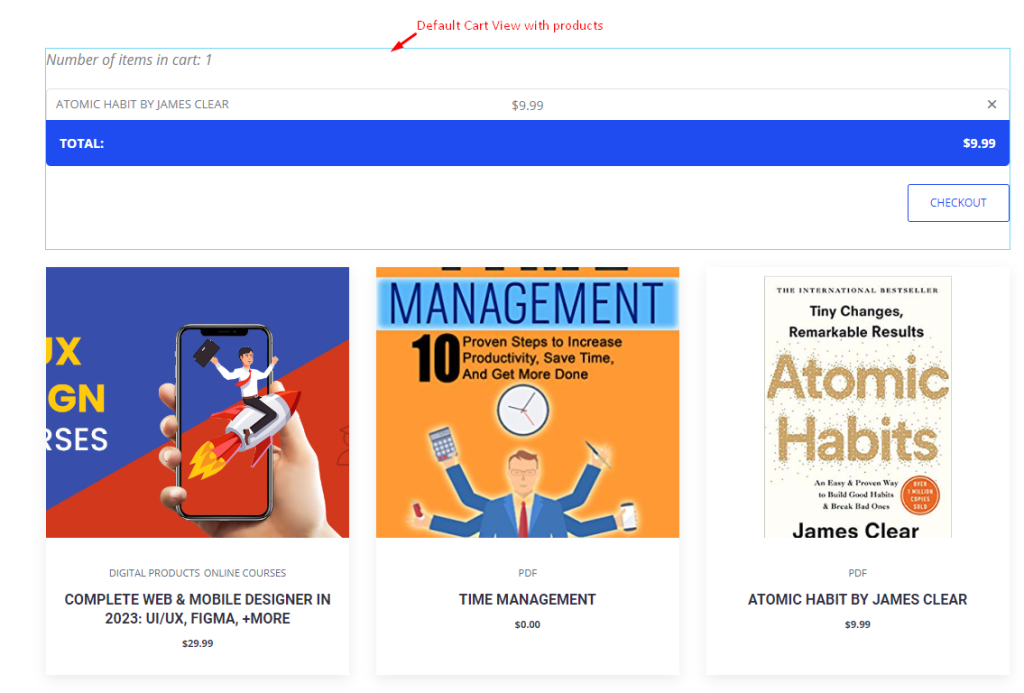Click the TOTAL: label in cart
The width and height of the screenshot is (1024, 693).
[x=82, y=144]
